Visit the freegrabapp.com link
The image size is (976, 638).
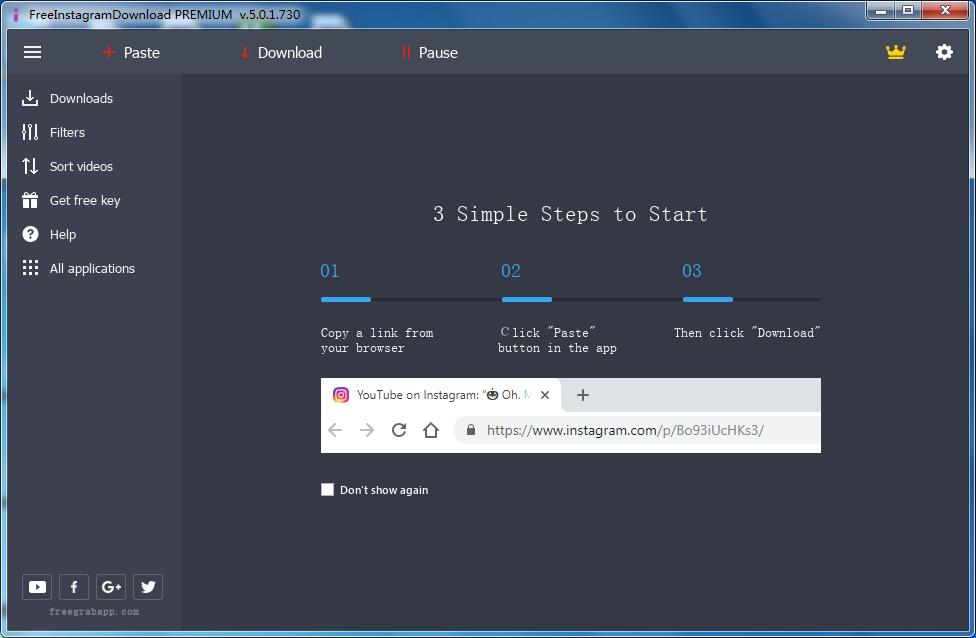click(x=94, y=612)
